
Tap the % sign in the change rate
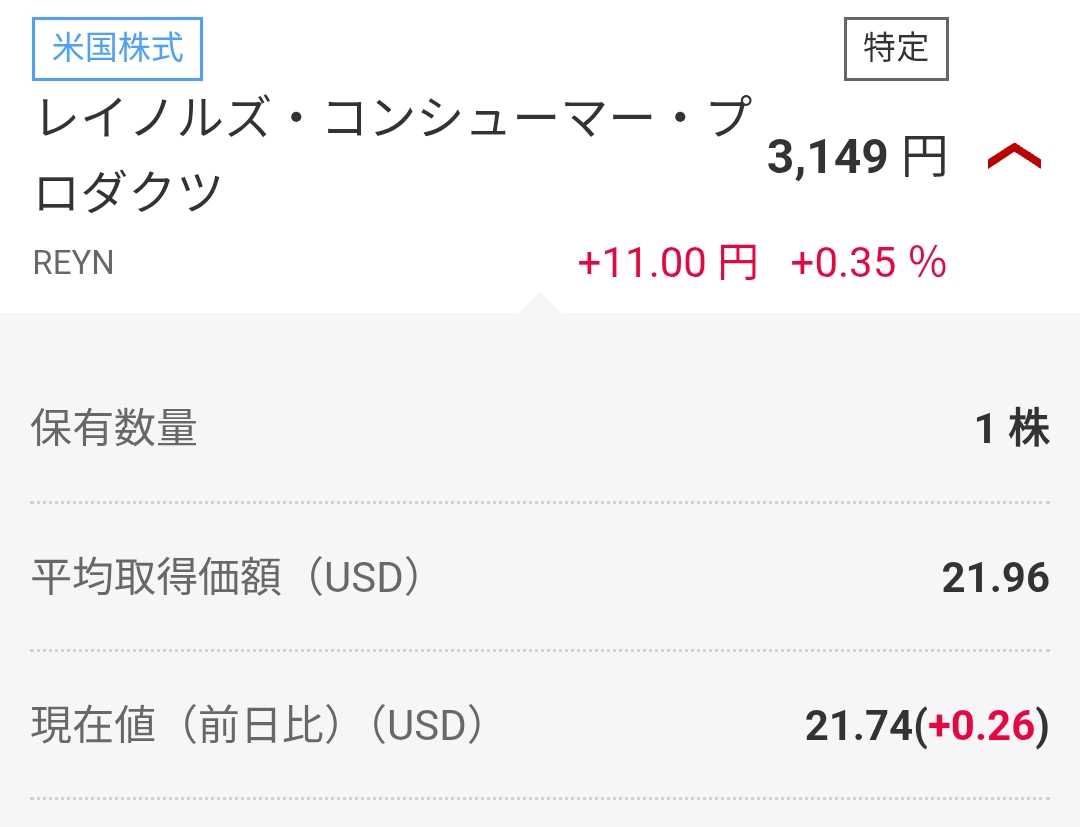click(927, 263)
